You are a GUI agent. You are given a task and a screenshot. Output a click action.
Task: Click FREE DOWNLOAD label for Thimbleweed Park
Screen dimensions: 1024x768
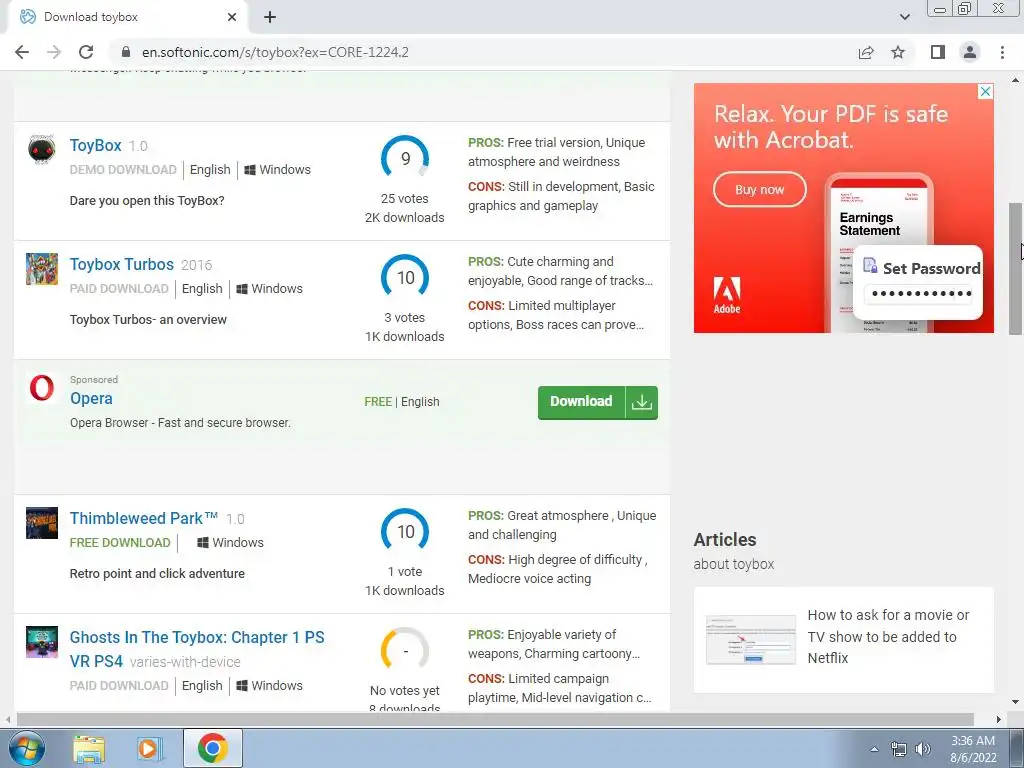120,543
